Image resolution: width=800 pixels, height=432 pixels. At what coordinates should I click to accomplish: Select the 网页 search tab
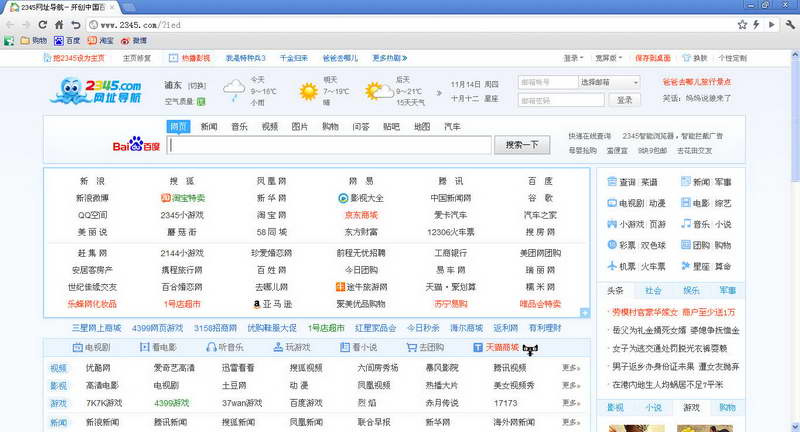tap(179, 126)
